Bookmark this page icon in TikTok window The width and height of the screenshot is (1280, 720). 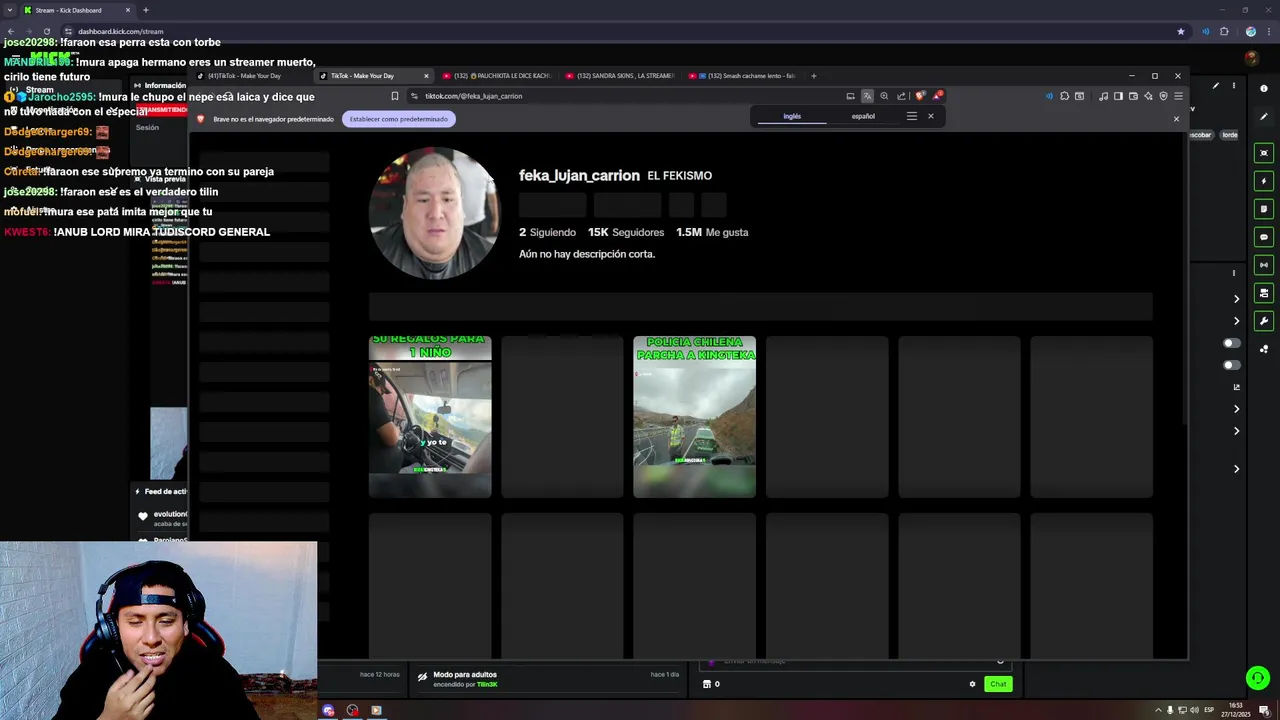coord(395,96)
